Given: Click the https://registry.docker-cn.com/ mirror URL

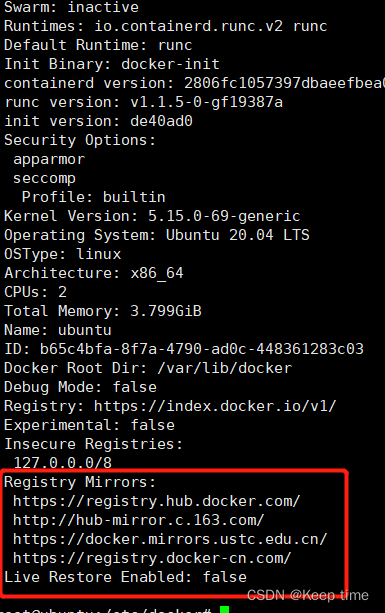Looking at the screenshot, I should click(x=152, y=558).
